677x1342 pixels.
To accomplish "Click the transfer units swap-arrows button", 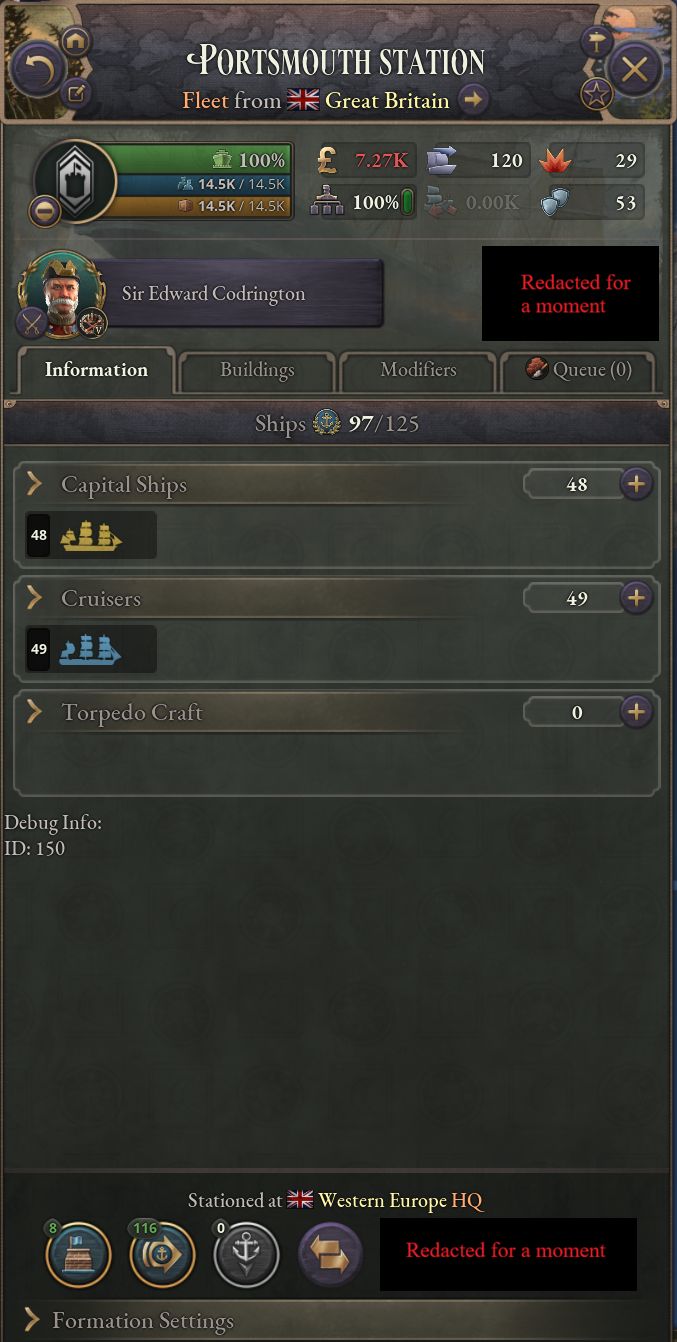I will click(330, 1254).
